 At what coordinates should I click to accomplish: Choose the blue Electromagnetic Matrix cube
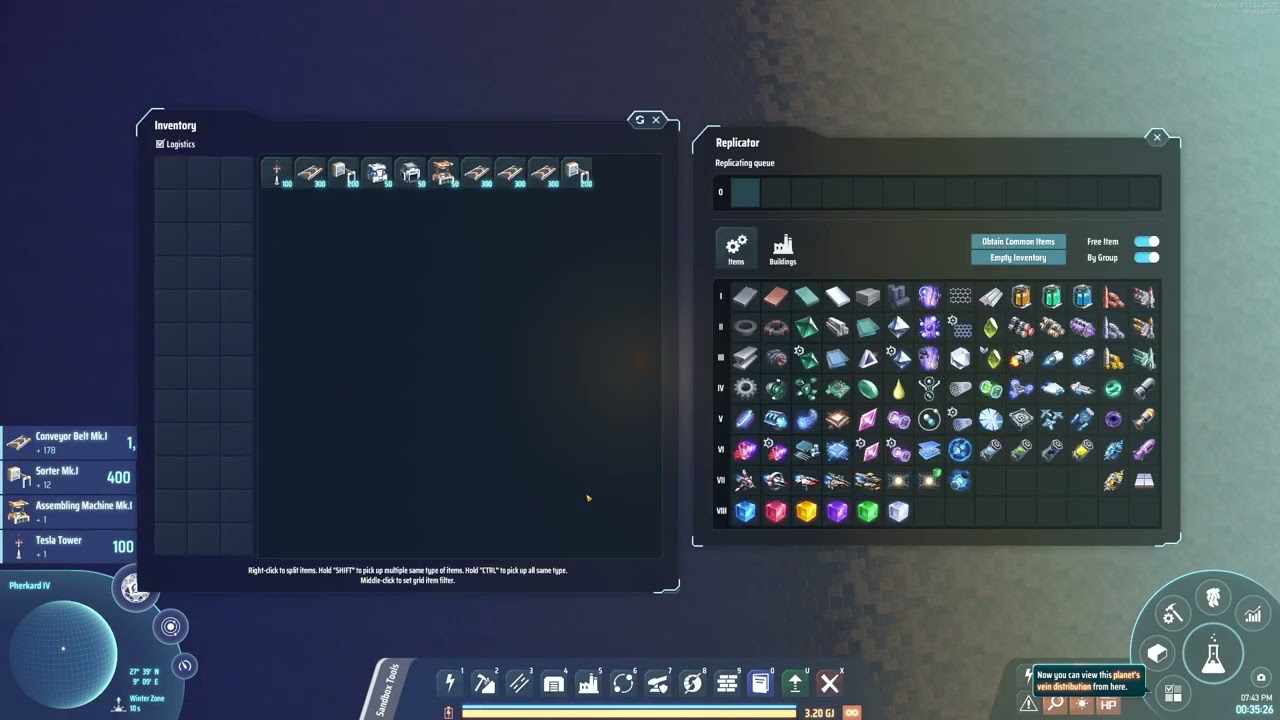point(745,511)
